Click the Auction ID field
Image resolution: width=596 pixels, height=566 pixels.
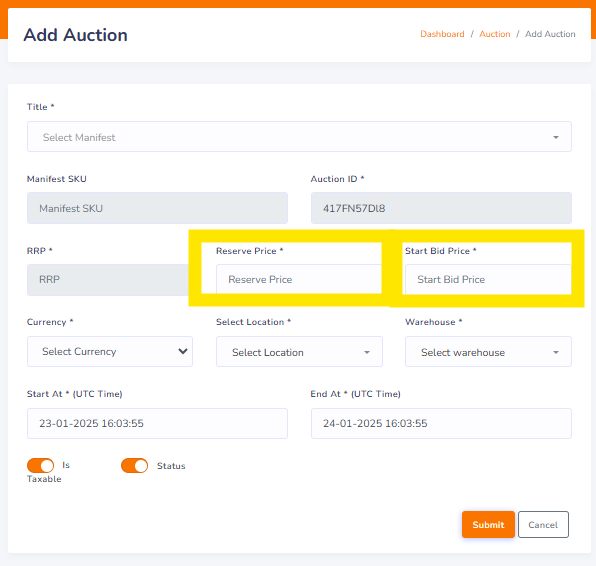pos(441,208)
